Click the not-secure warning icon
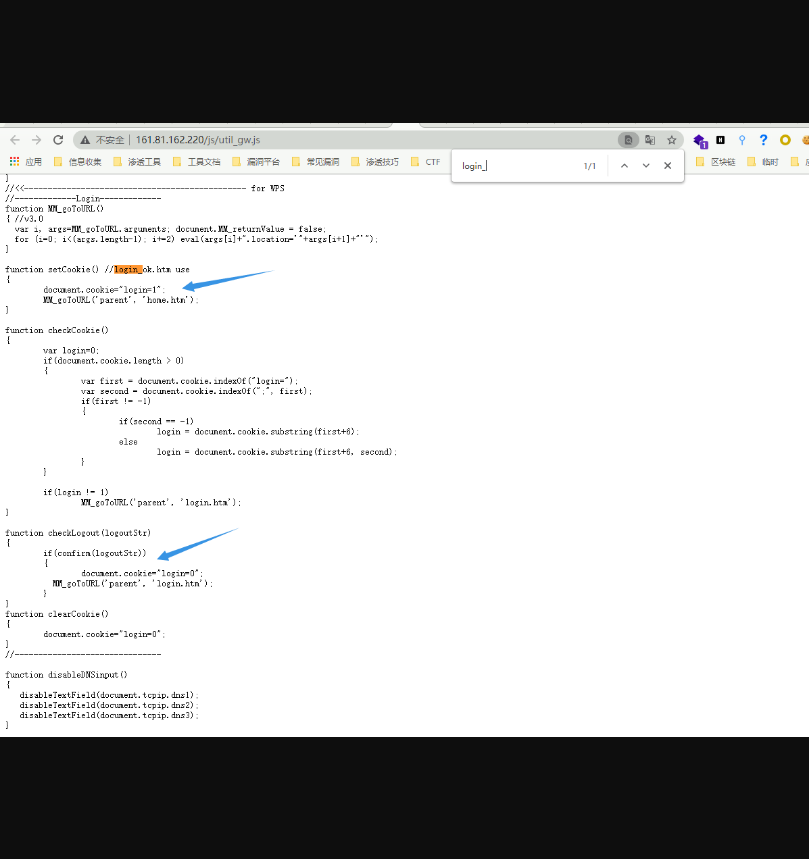 [86, 140]
